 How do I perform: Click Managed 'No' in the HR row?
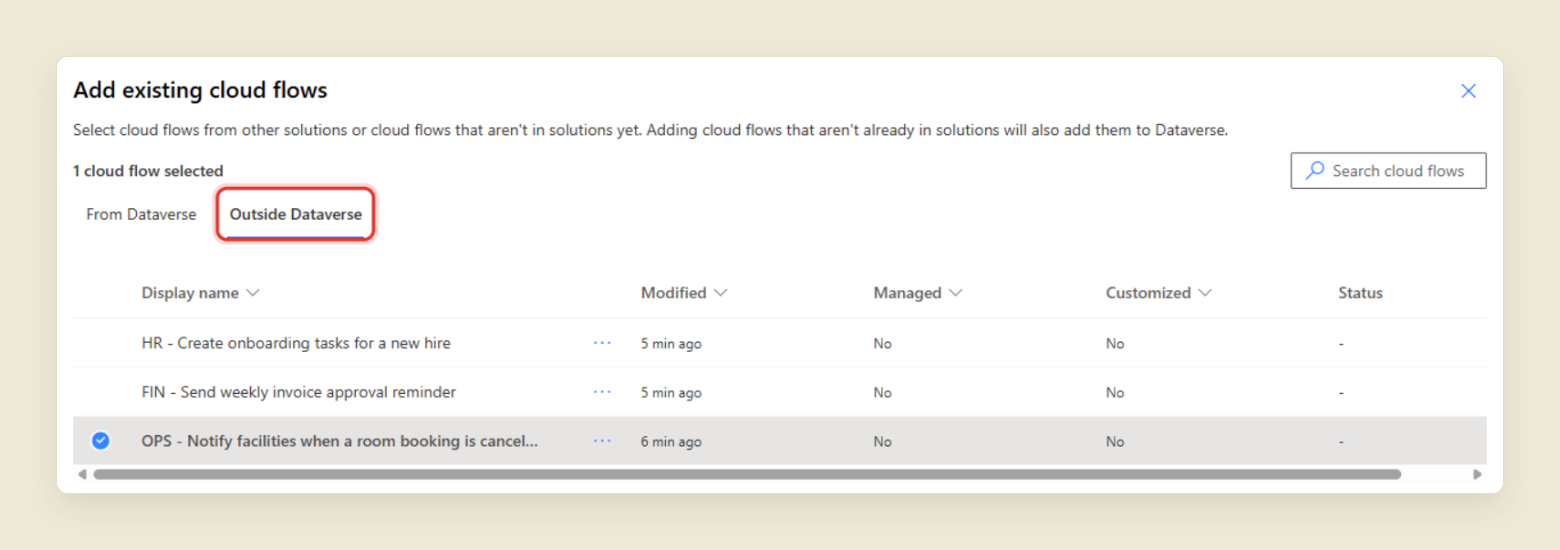(x=882, y=344)
